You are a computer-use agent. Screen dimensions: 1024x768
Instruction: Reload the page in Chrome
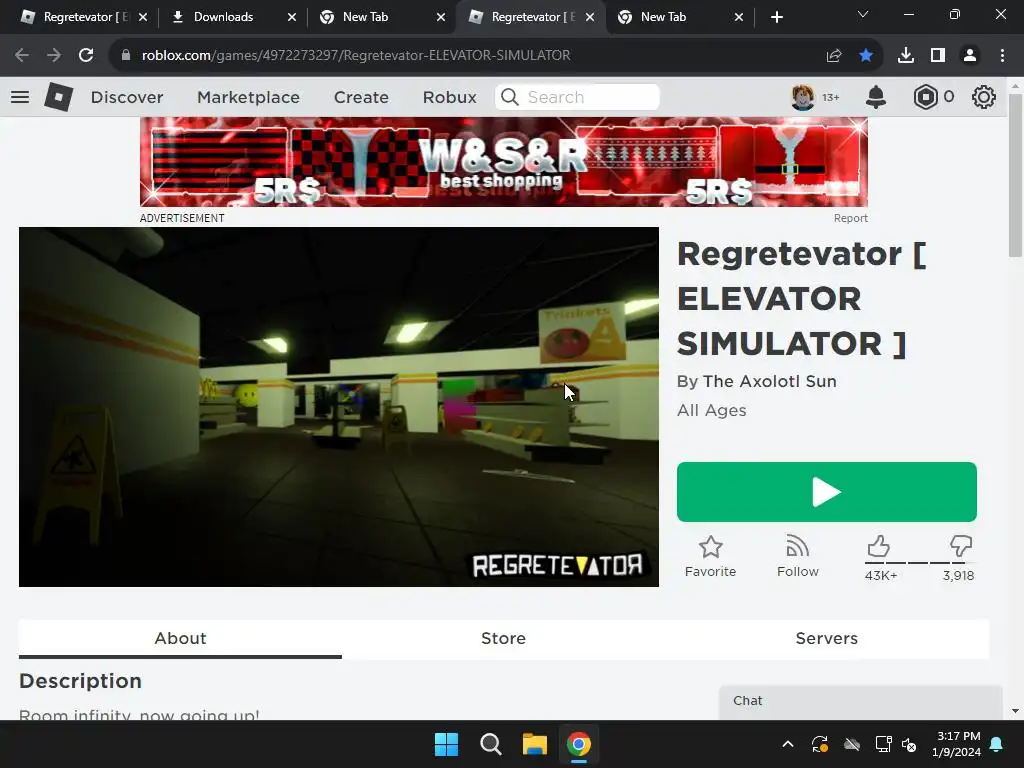pyautogui.click(x=86, y=56)
